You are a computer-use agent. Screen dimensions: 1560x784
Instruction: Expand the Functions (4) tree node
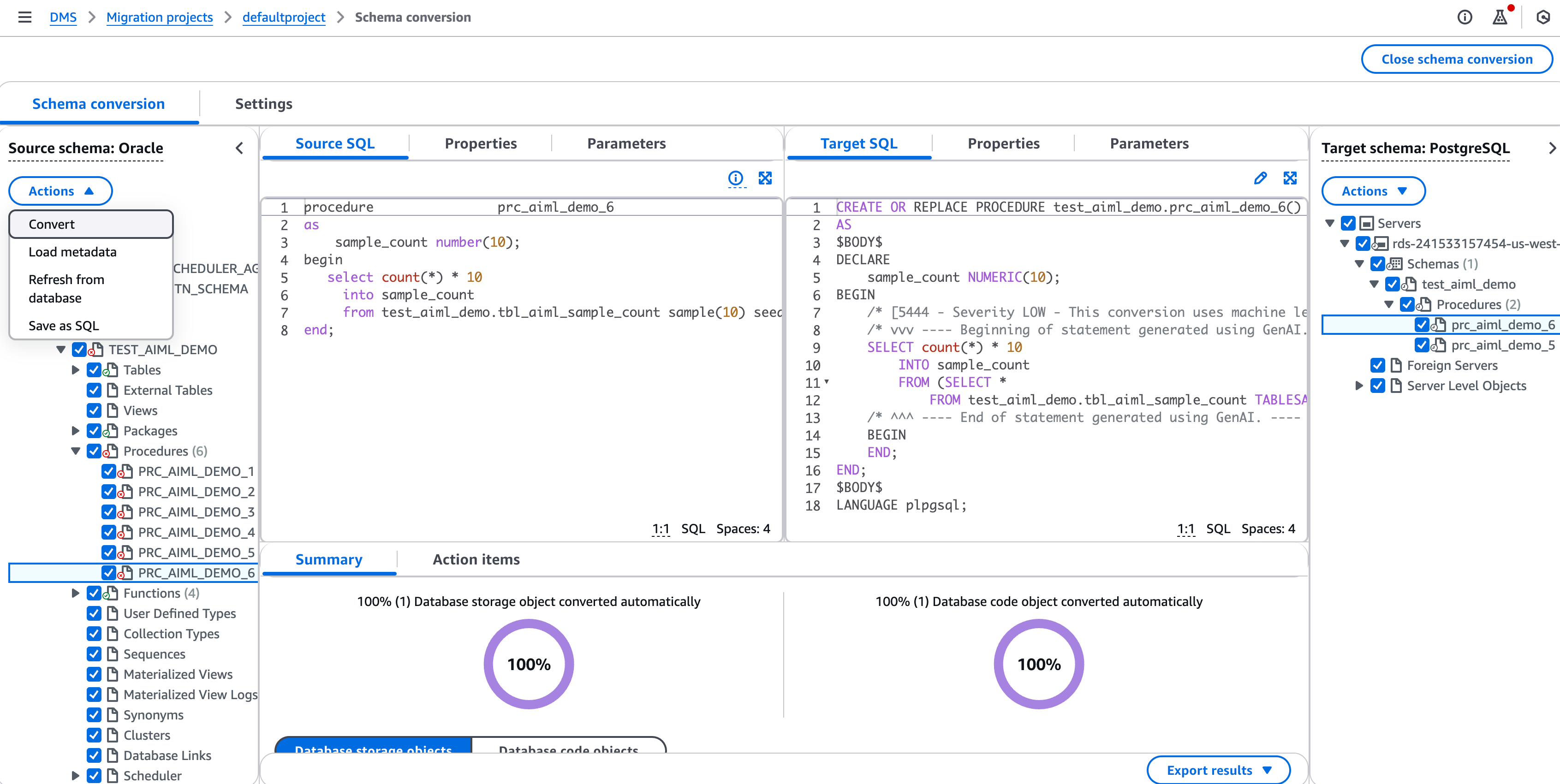76,593
